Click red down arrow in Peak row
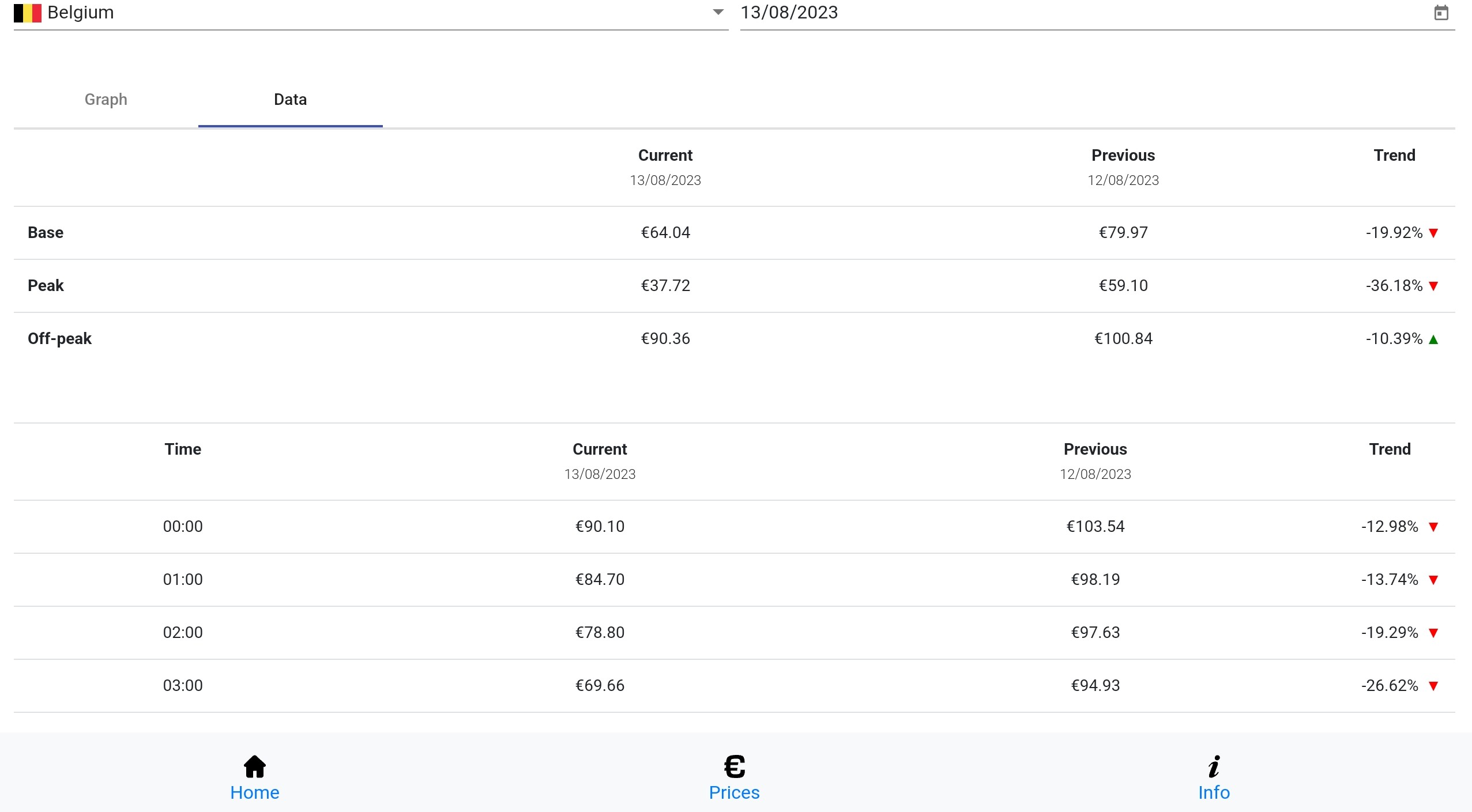This screenshot has width=1472, height=812. pyautogui.click(x=1434, y=286)
